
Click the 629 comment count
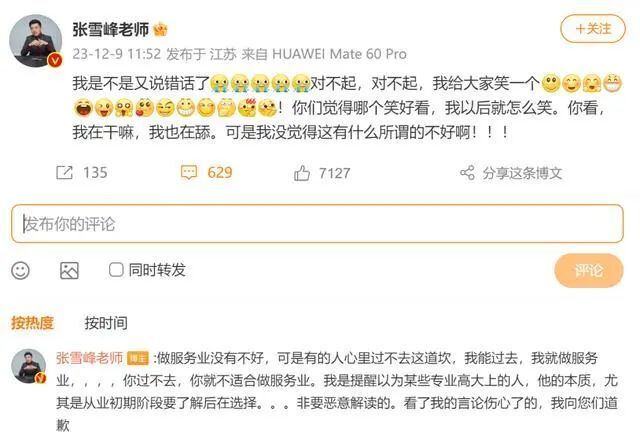coord(220,173)
